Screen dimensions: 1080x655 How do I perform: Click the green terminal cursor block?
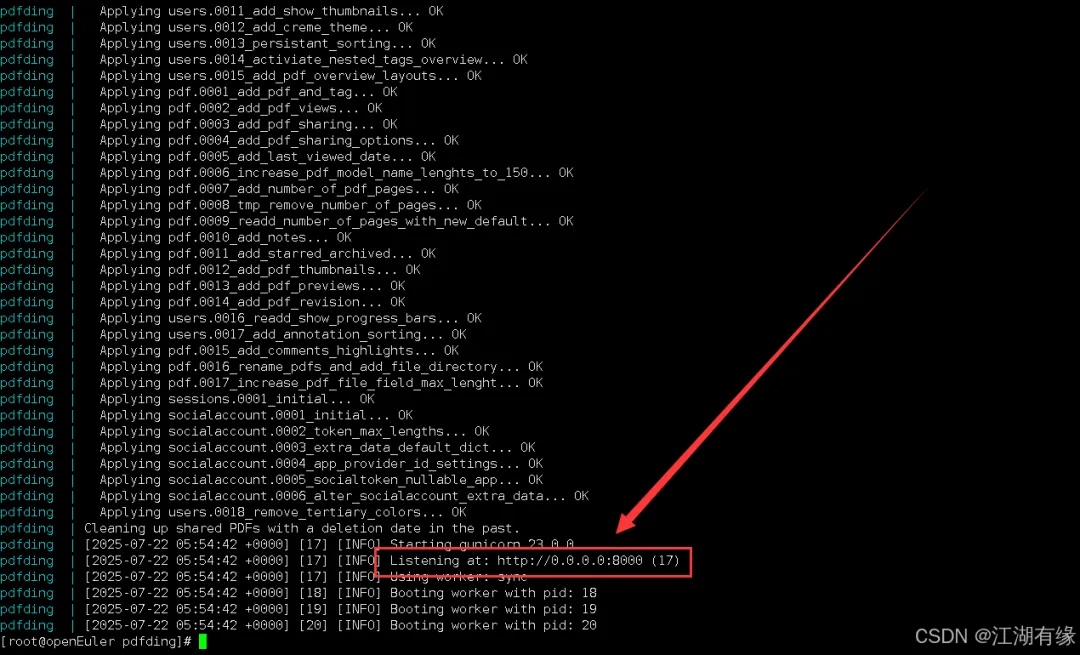coord(202,641)
